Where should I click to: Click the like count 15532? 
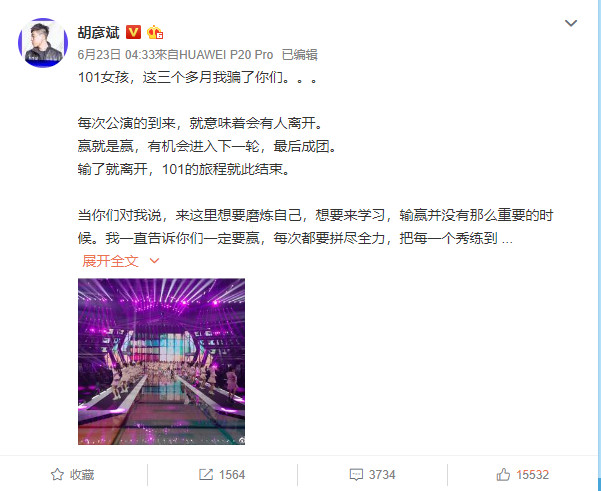(532, 475)
